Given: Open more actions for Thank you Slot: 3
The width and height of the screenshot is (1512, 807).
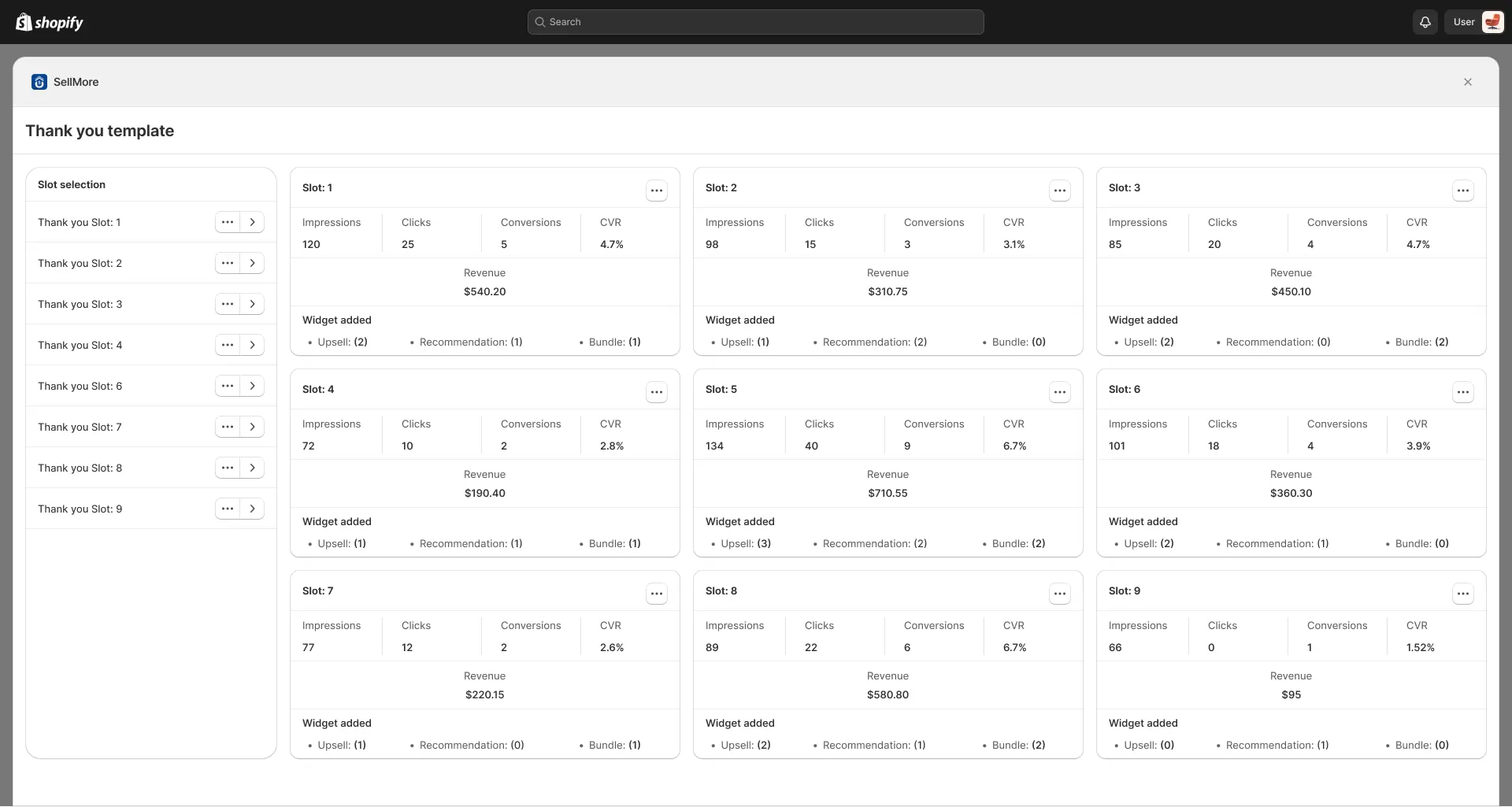Looking at the screenshot, I should click(228, 304).
